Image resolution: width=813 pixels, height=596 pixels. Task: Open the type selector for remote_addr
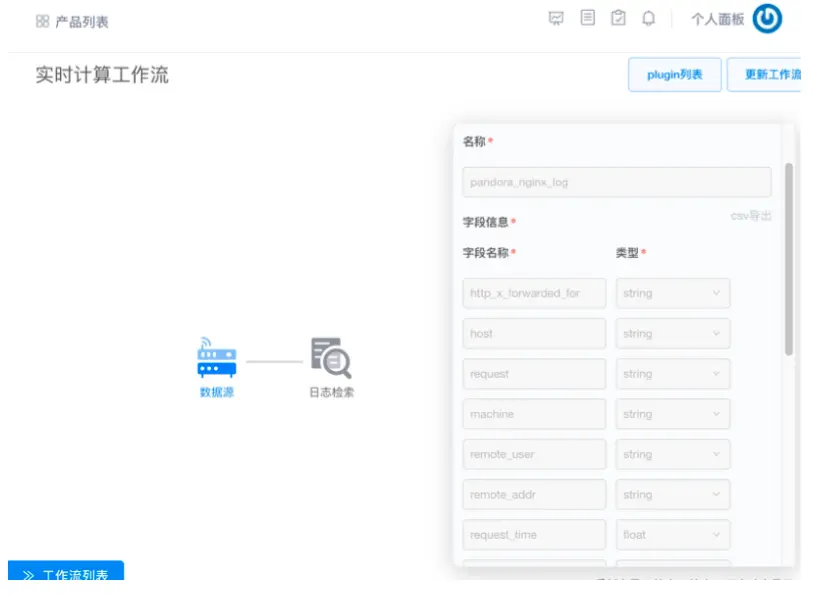tap(673, 494)
